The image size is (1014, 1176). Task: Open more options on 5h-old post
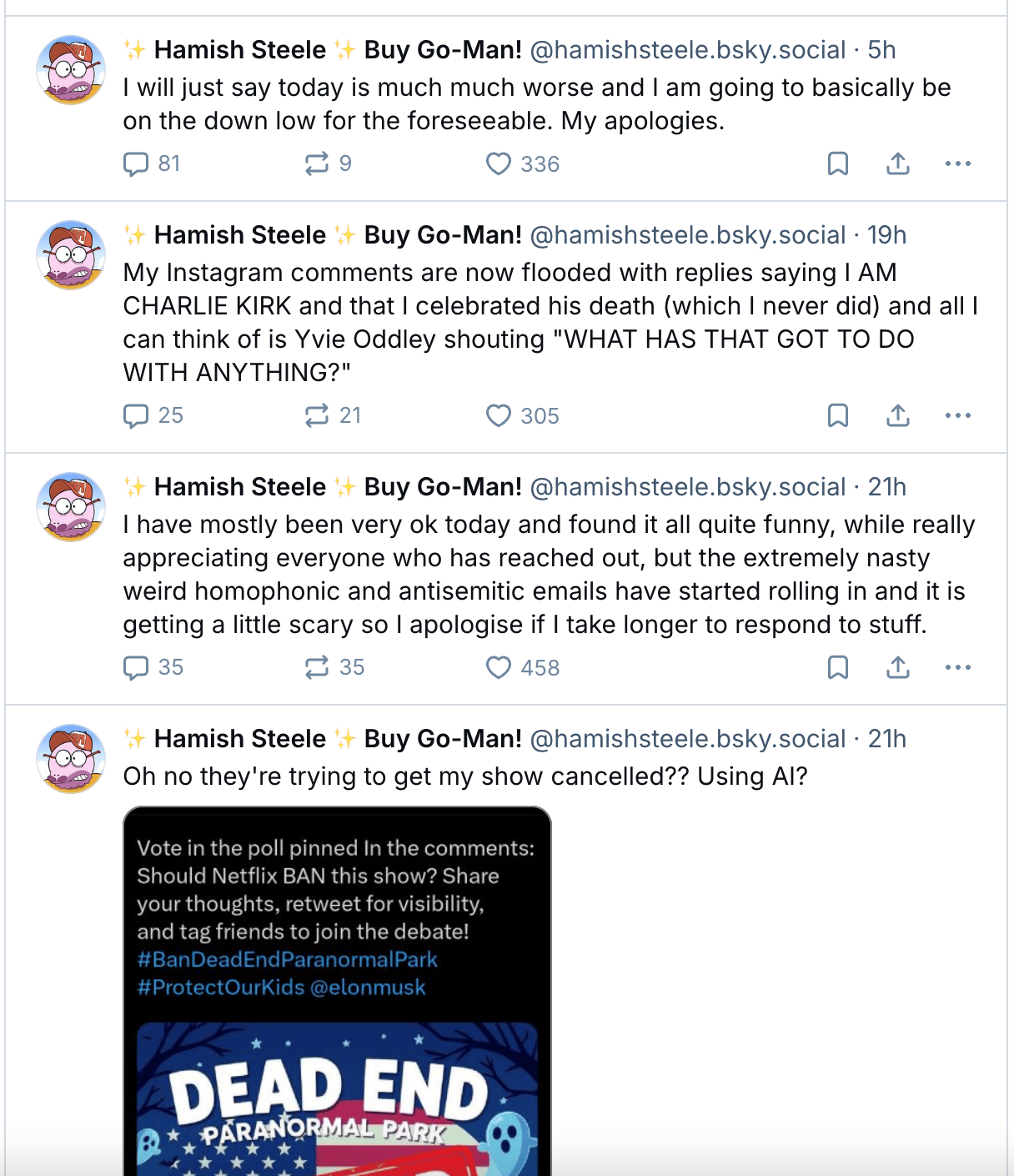click(957, 163)
